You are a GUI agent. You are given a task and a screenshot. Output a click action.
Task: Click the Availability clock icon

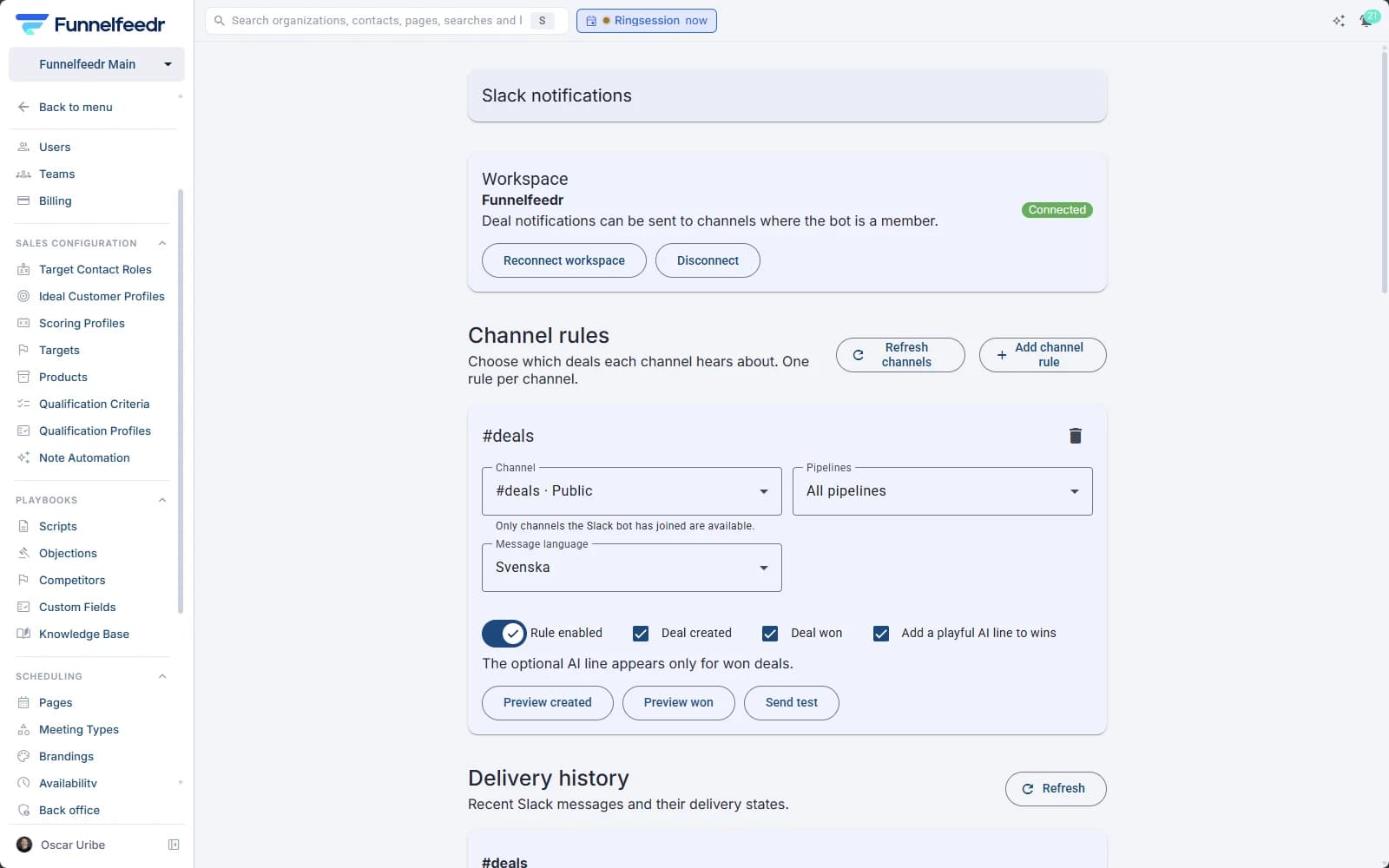coord(23,783)
